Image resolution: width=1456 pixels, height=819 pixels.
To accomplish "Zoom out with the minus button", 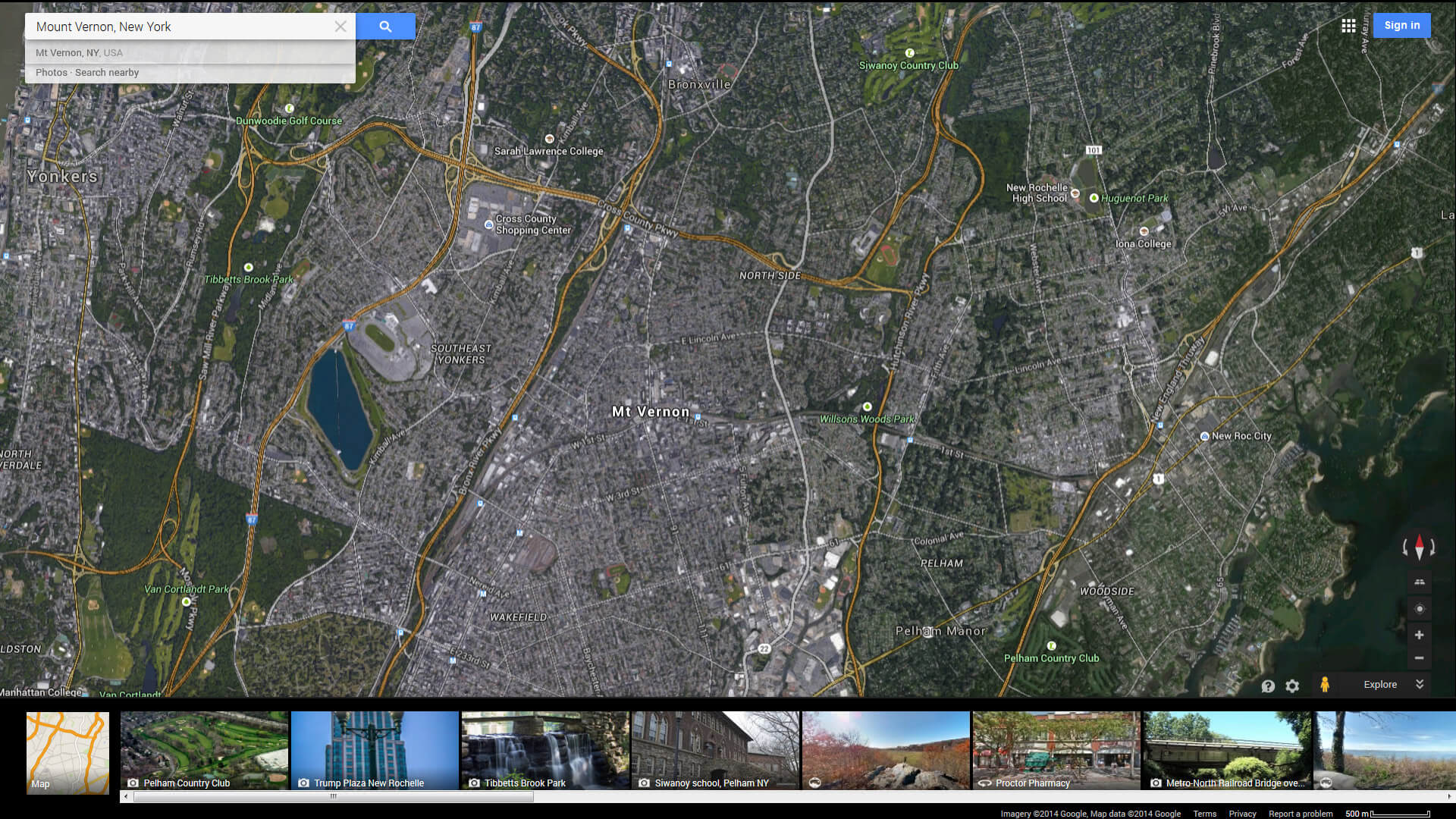I will pos(1419,658).
